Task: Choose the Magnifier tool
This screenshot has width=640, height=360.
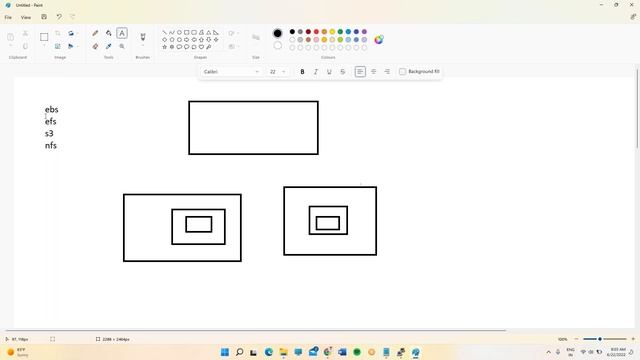Action: [122, 46]
